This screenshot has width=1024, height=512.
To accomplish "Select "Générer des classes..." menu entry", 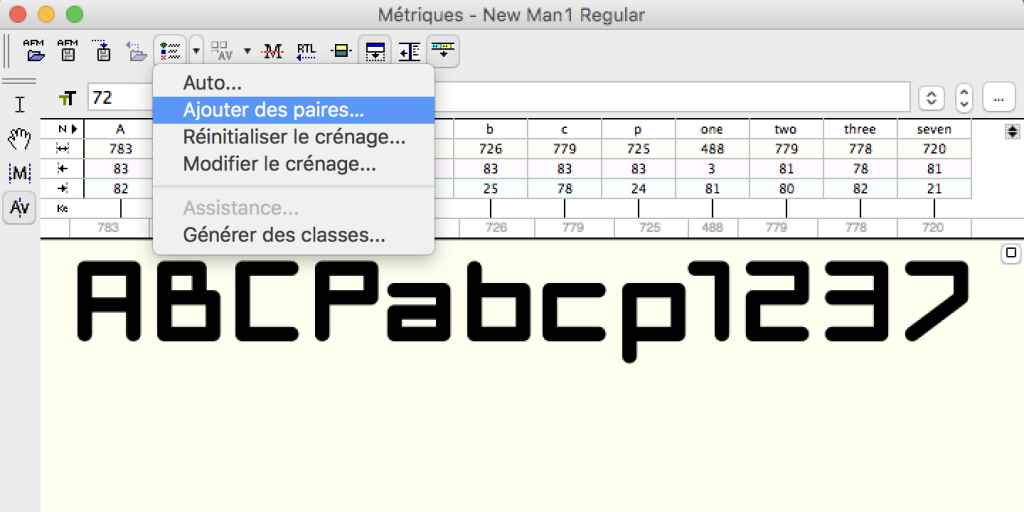I will (284, 236).
